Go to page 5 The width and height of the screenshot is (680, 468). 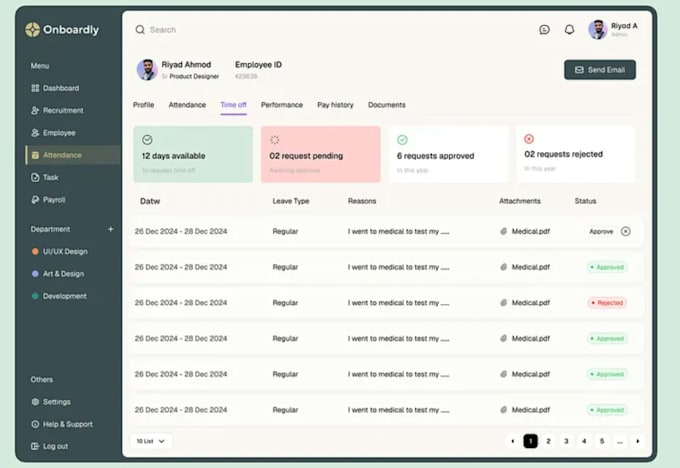[602, 441]
